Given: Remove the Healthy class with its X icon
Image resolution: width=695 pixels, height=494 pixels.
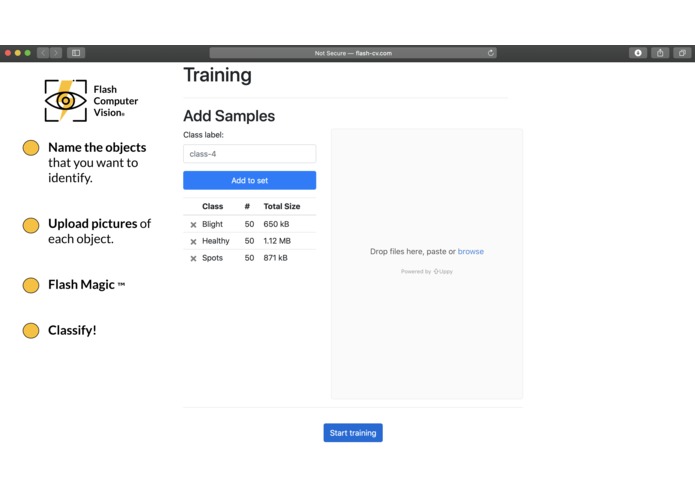Looking at the screenshot, I should tap(193, 241).
